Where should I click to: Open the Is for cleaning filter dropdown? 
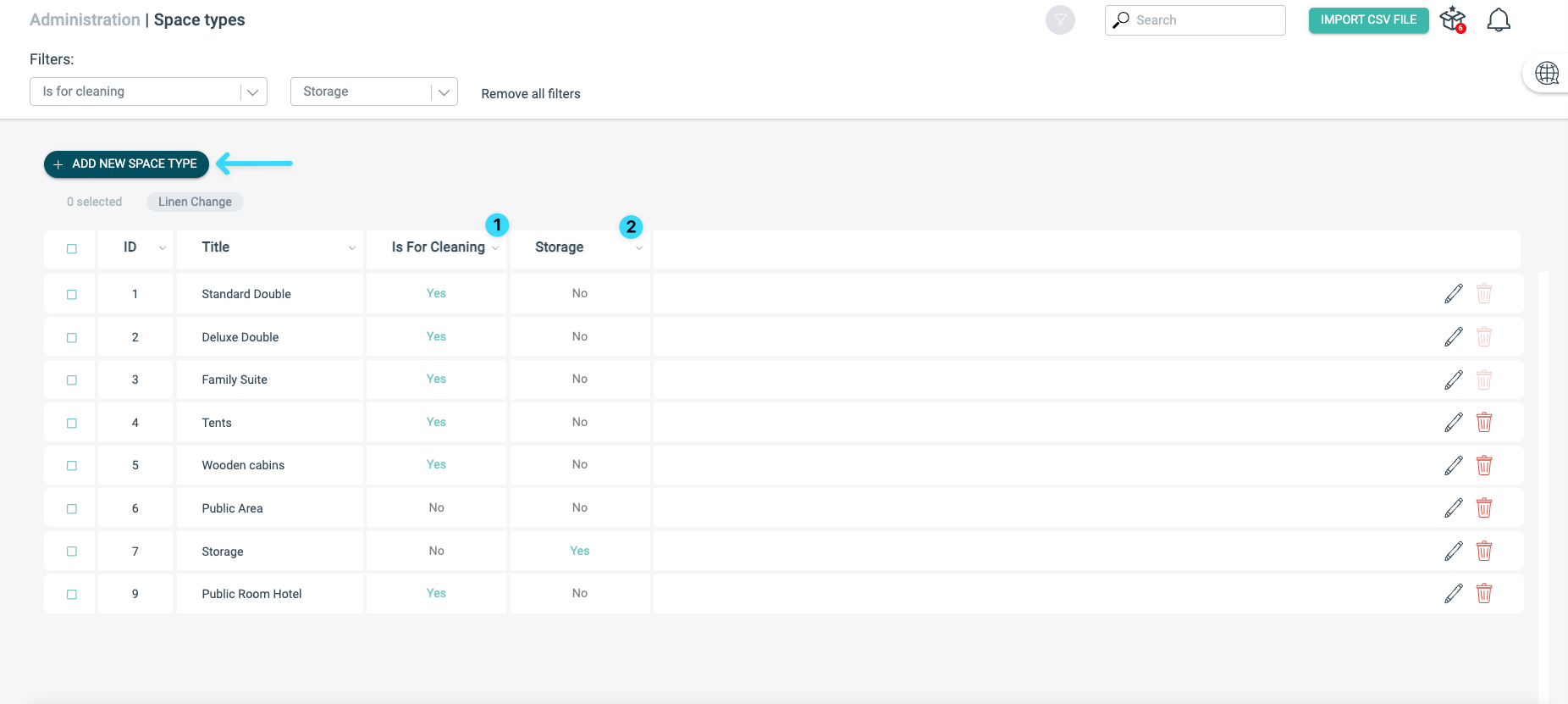148,91
